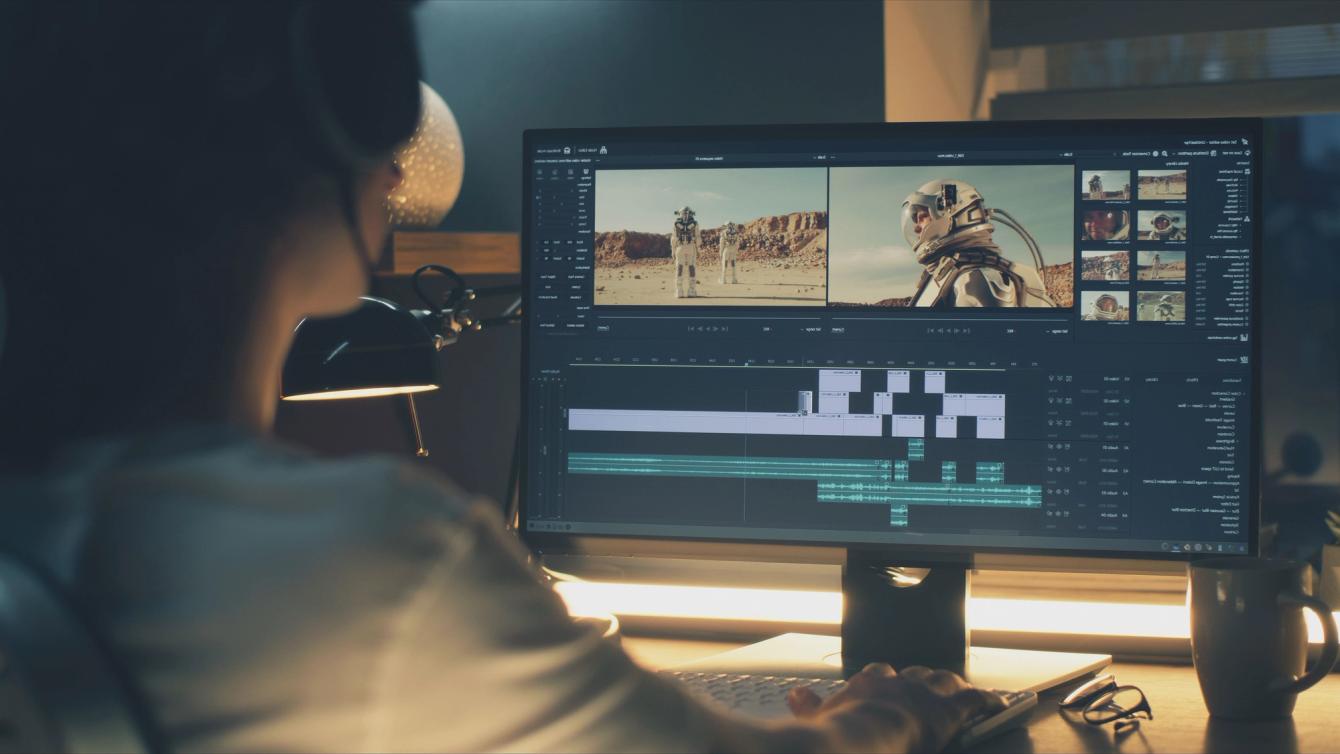Select the thumbnail of the crouching astronaut
Viewport: 1340px width, 754px height.
click(1161, 306)
